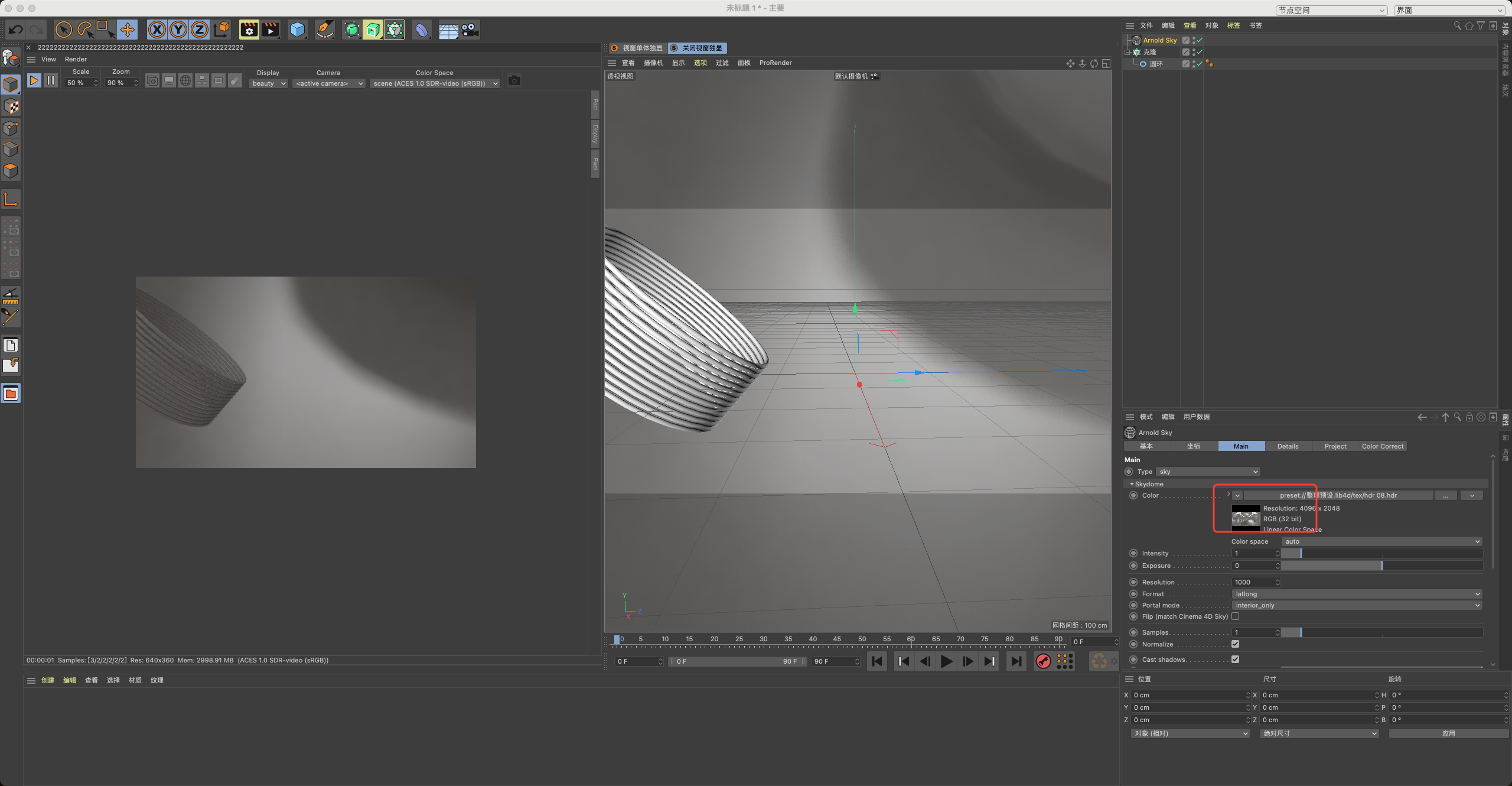Enable Flip (match Cinema 4D Sky) checkbox
This screenshot has height=786, width=1512.
1235,616
